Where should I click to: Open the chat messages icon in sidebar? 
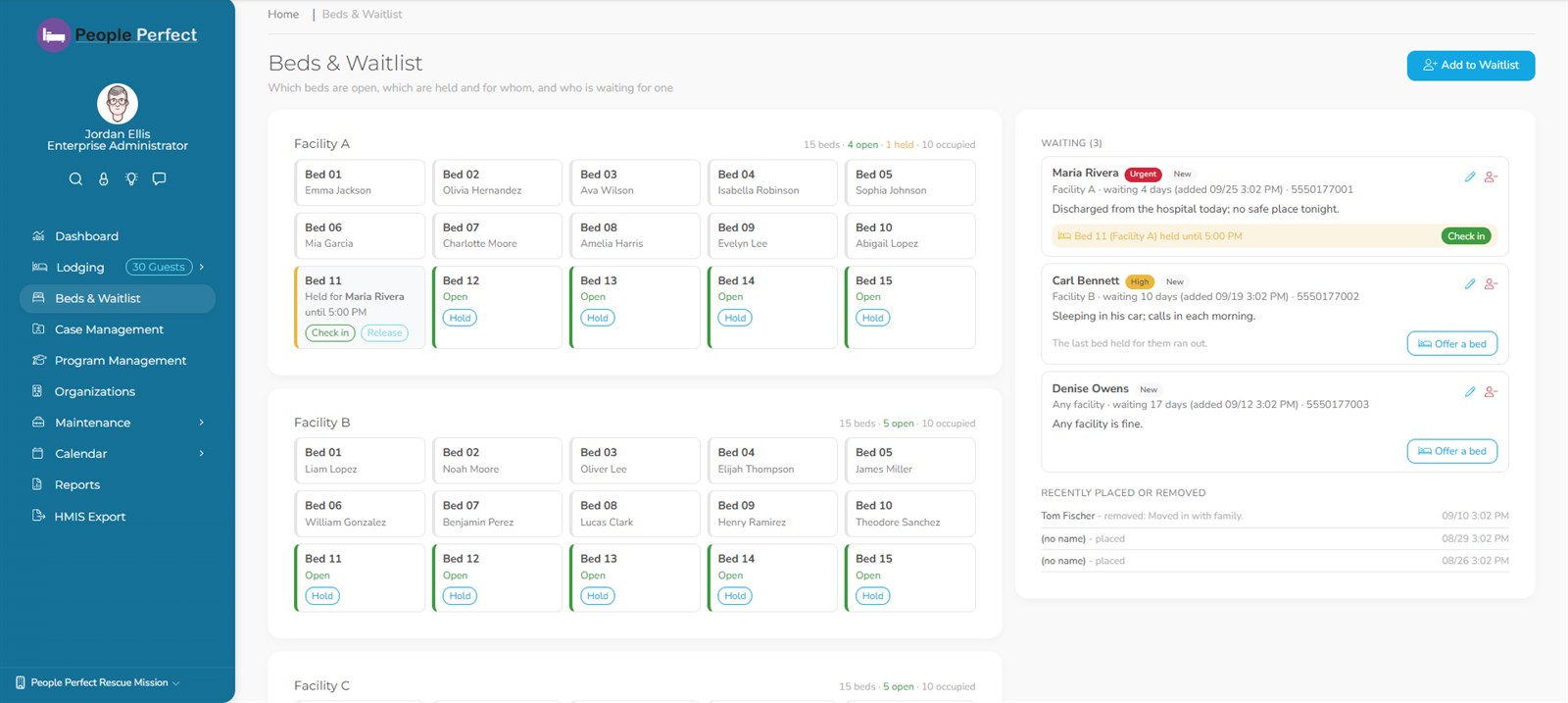(x=160, y=178)
